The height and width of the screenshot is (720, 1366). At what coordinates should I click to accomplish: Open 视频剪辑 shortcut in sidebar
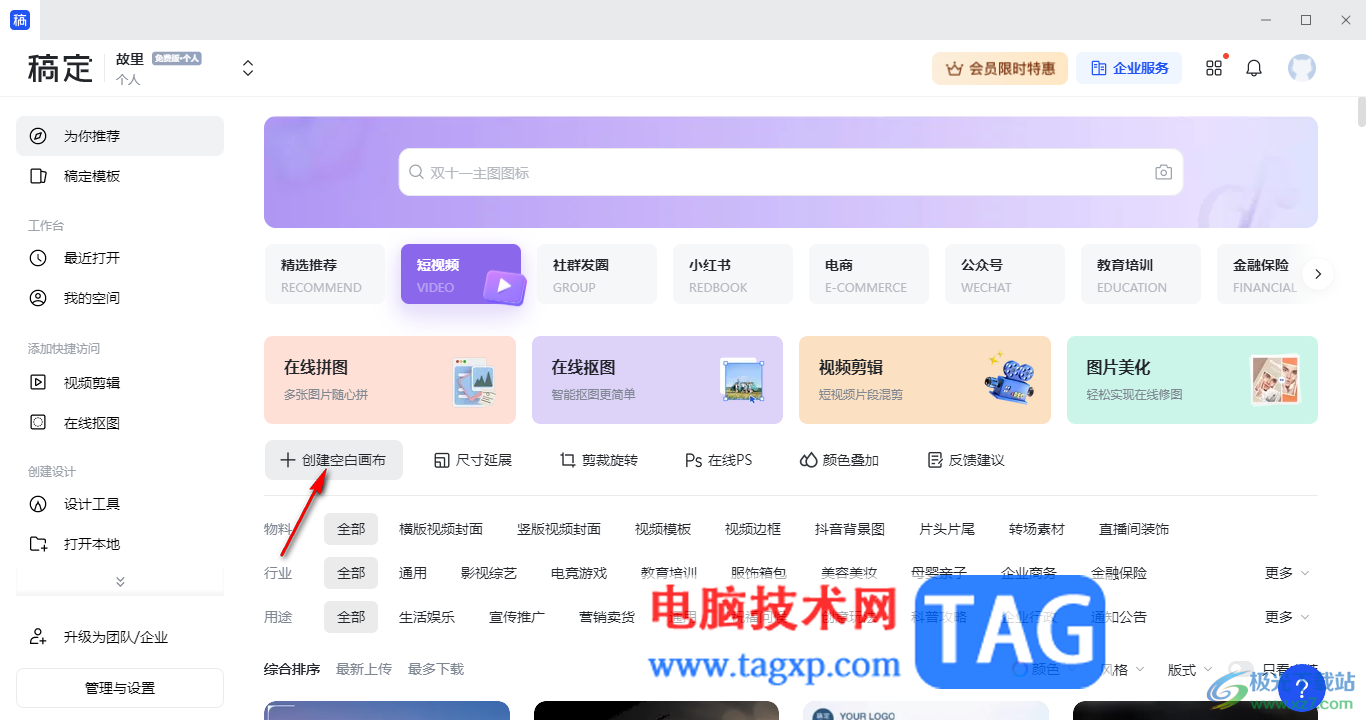pyautogui.click(x=120, y=382)
